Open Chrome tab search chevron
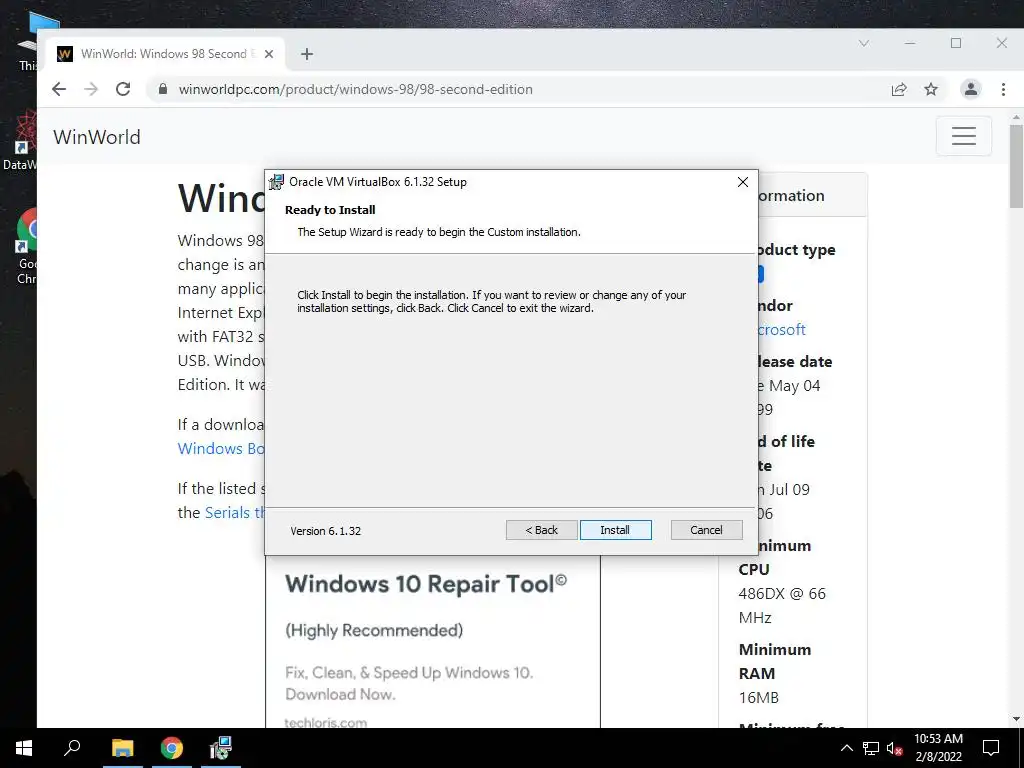The height and width of the screenshot is (768, 1024). (x=864, y=44)
